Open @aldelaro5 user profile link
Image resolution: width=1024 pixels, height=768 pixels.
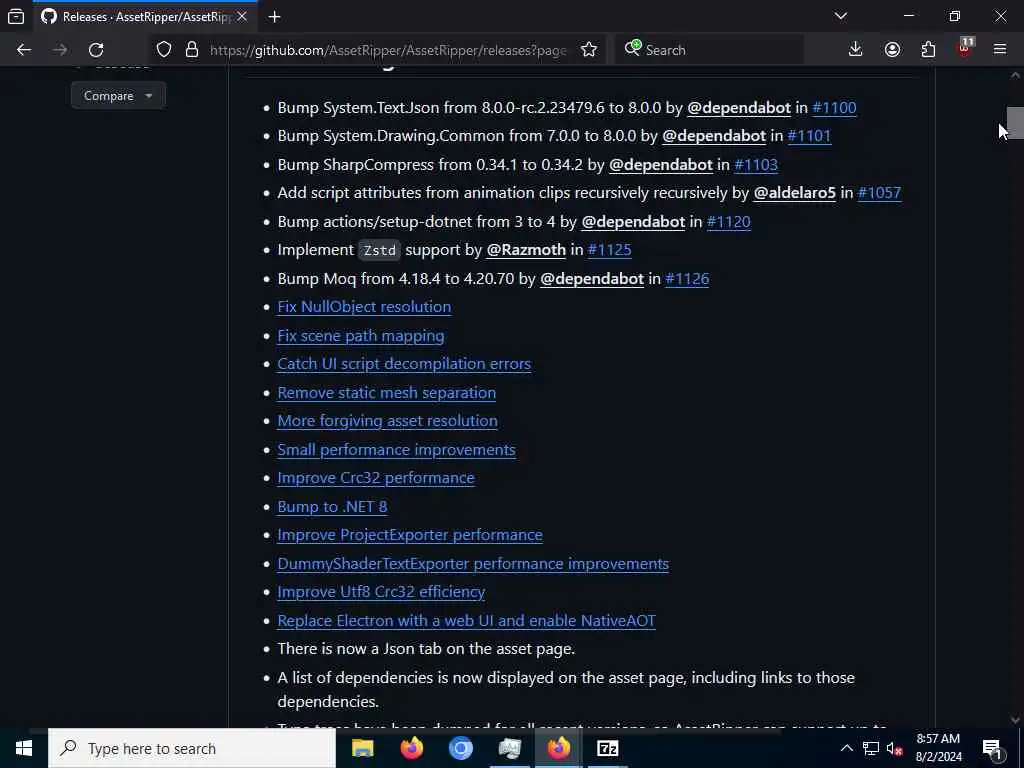point(795,193)
